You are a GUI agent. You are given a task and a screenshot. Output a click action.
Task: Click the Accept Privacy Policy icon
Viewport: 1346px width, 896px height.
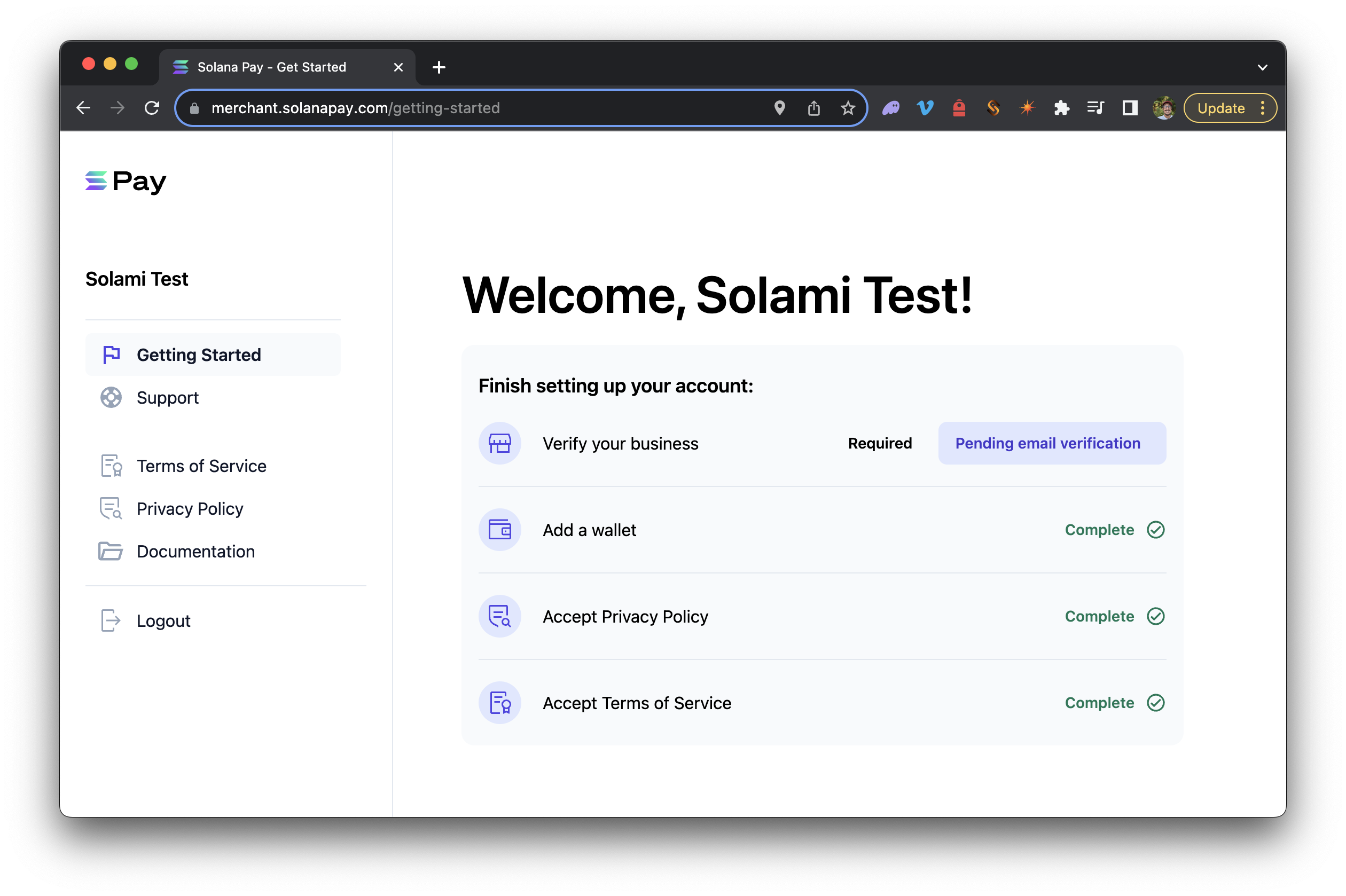[x=499, y=617]
